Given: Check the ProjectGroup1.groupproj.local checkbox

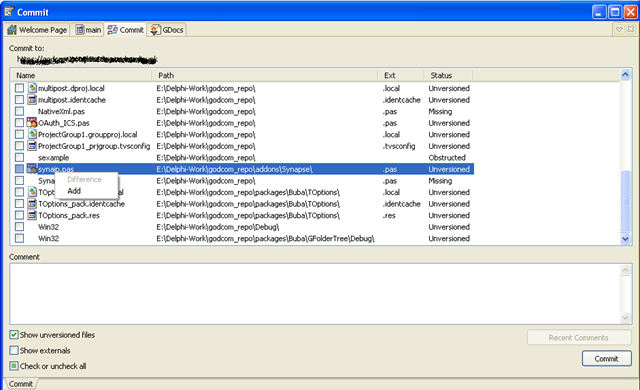Looking at the screenshot, I should tap(19, 134).
